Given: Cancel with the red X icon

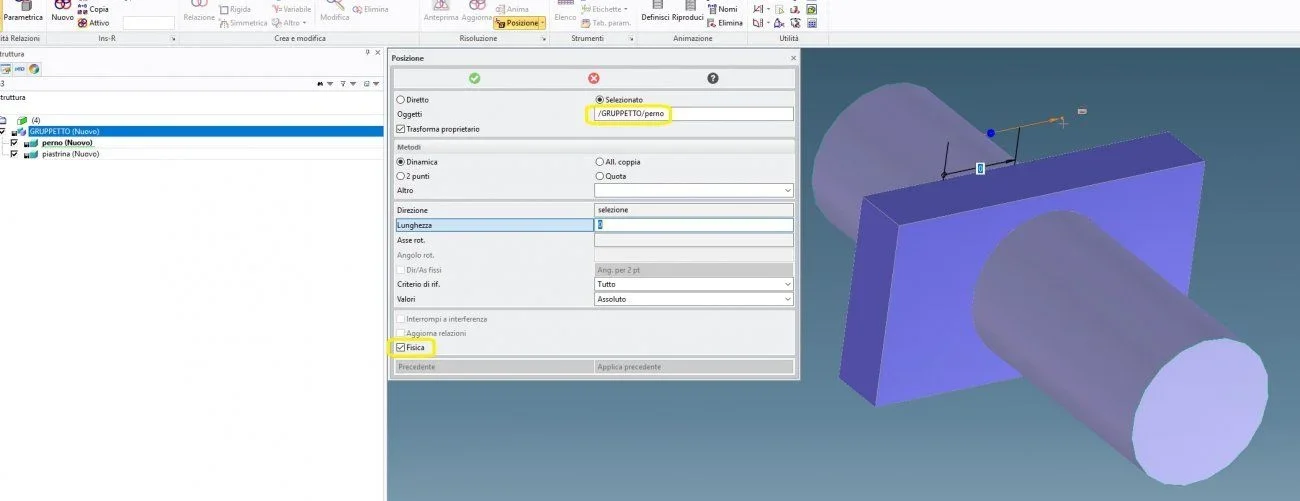Looking at the screenshot, I should pyautogui.click(x=593, y=78).
